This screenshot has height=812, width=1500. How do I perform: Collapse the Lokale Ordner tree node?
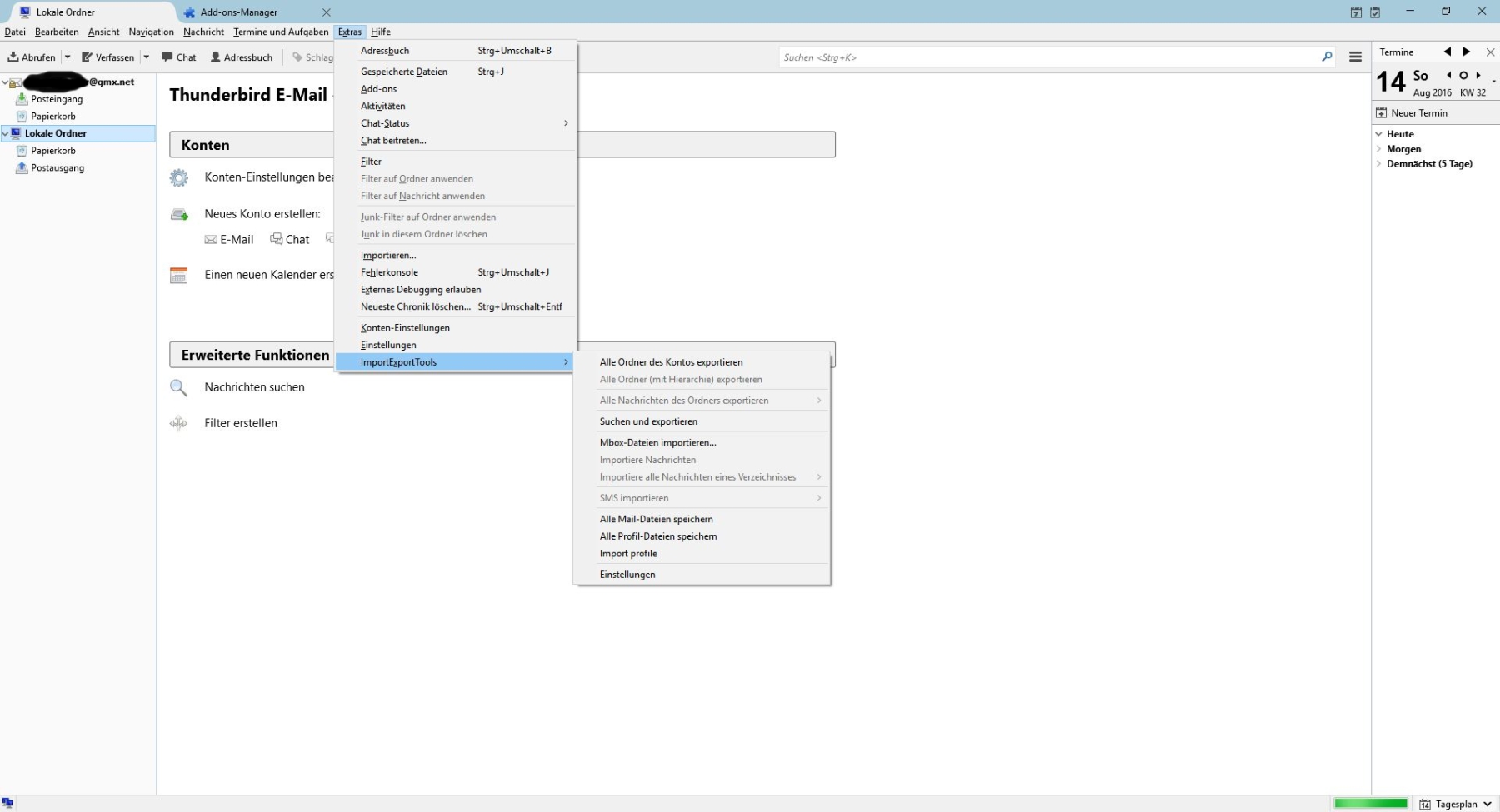[5, 133]
